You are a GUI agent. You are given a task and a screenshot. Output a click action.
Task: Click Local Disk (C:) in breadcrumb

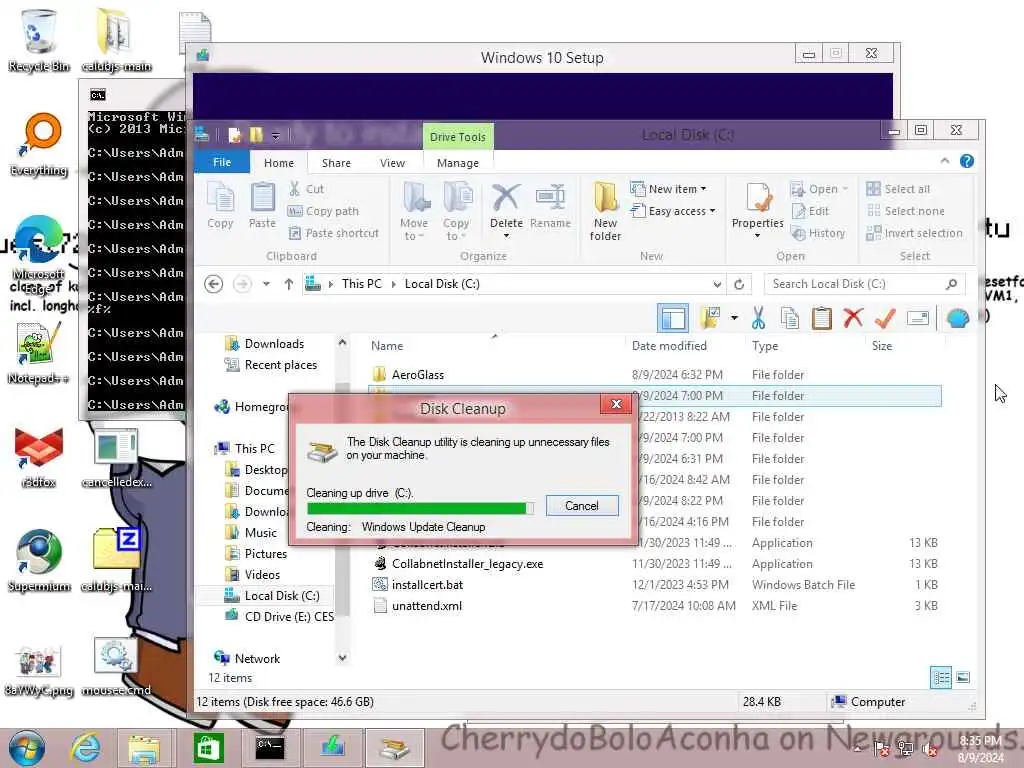pyautogui.click(x=442, y=284)
